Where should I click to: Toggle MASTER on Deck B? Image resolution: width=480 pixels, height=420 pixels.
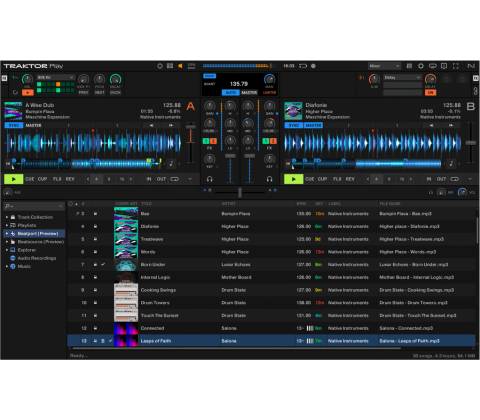click(313, 125)
